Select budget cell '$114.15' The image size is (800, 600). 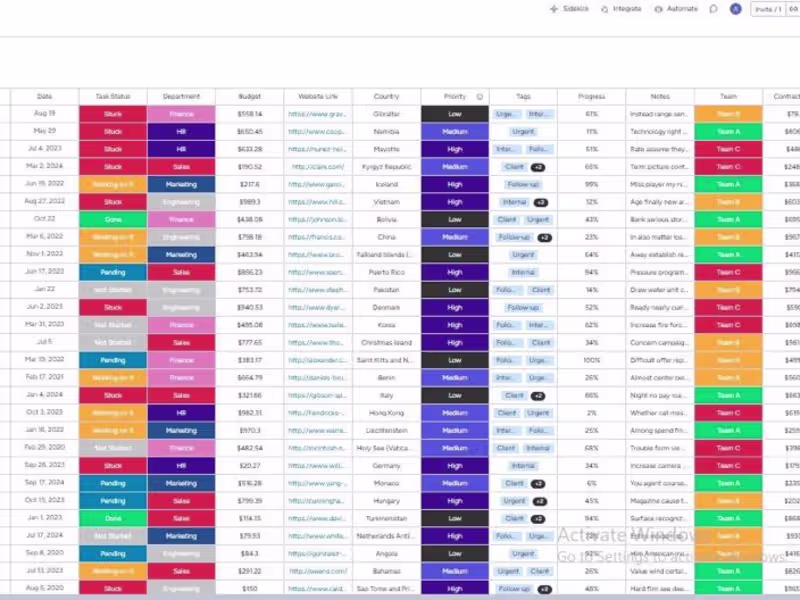tap(249, 518)
